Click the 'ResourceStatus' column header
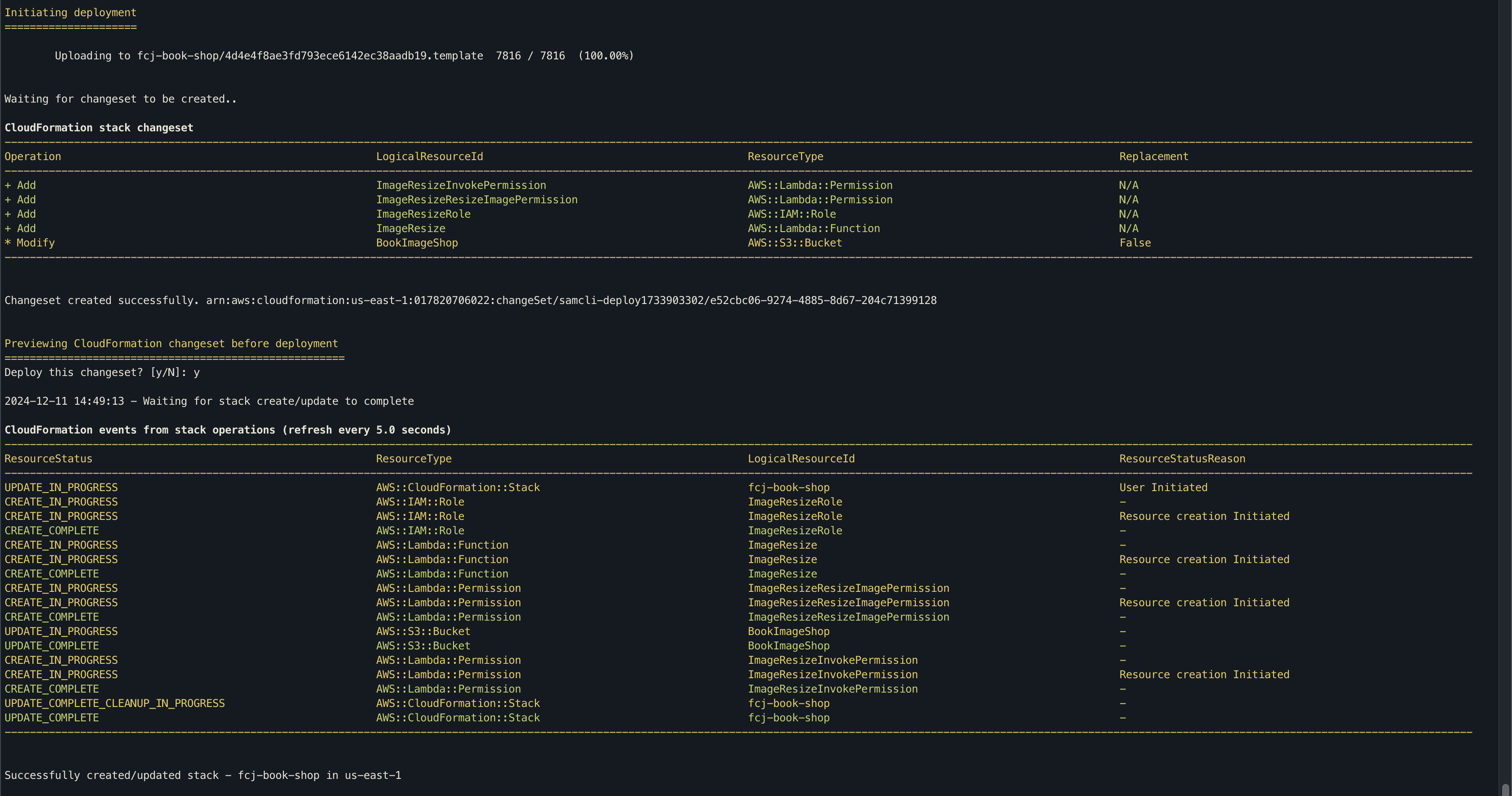Screen dimensions: 1512x796 (x=48, y=459)
